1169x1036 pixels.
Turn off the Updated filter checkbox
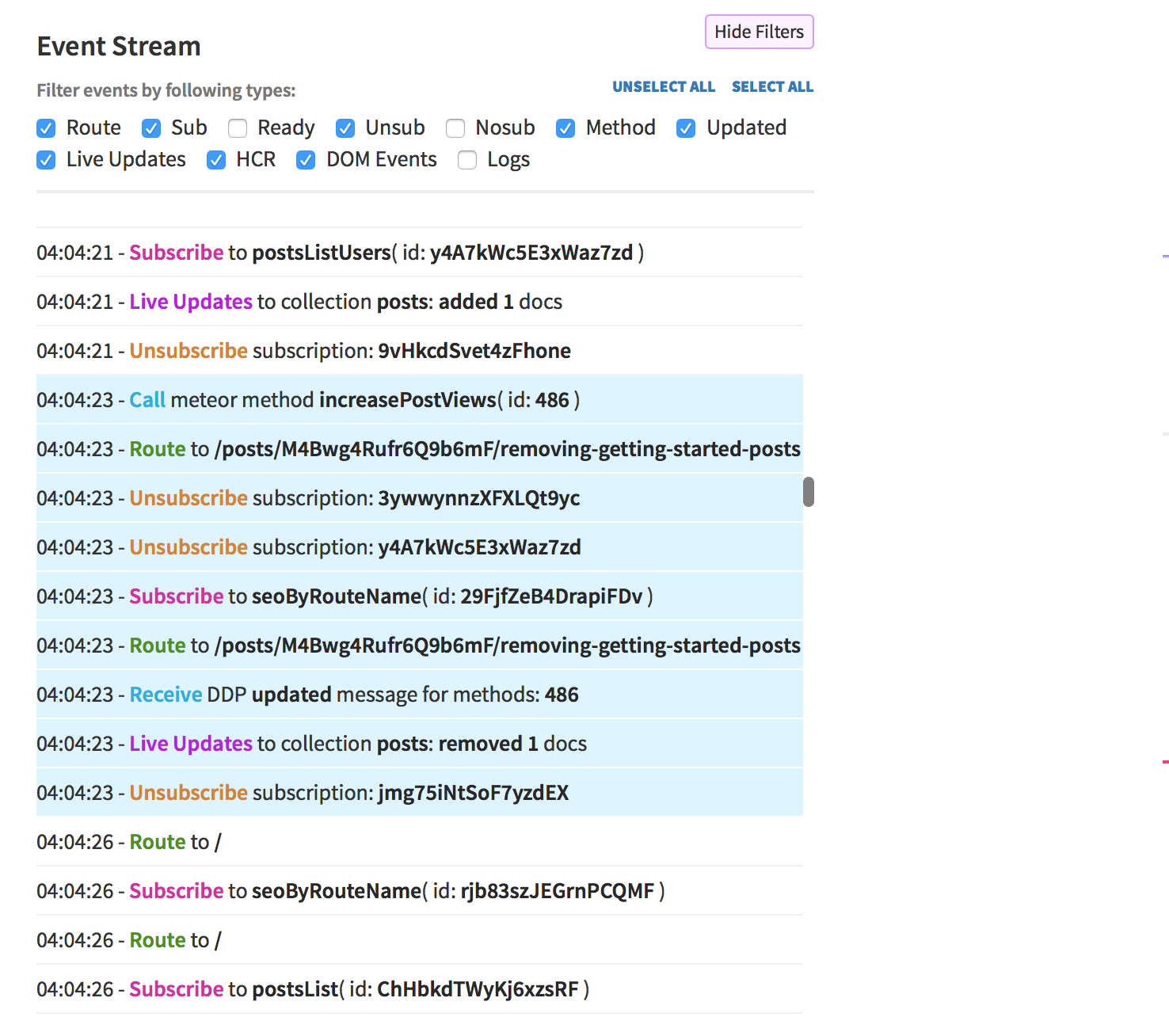(x=686, y=128)
